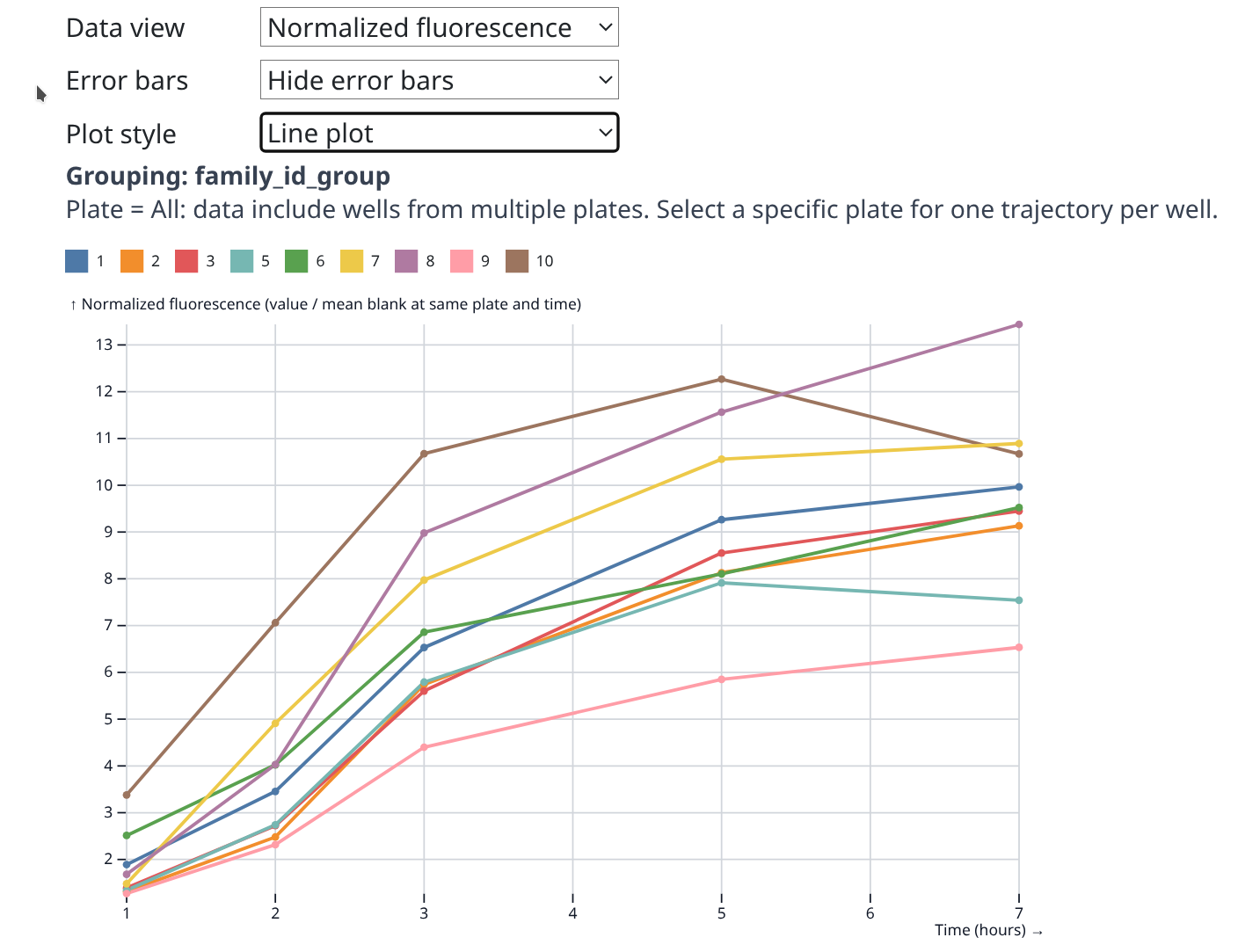Click the purple line's data point at hour 7

1019,324
